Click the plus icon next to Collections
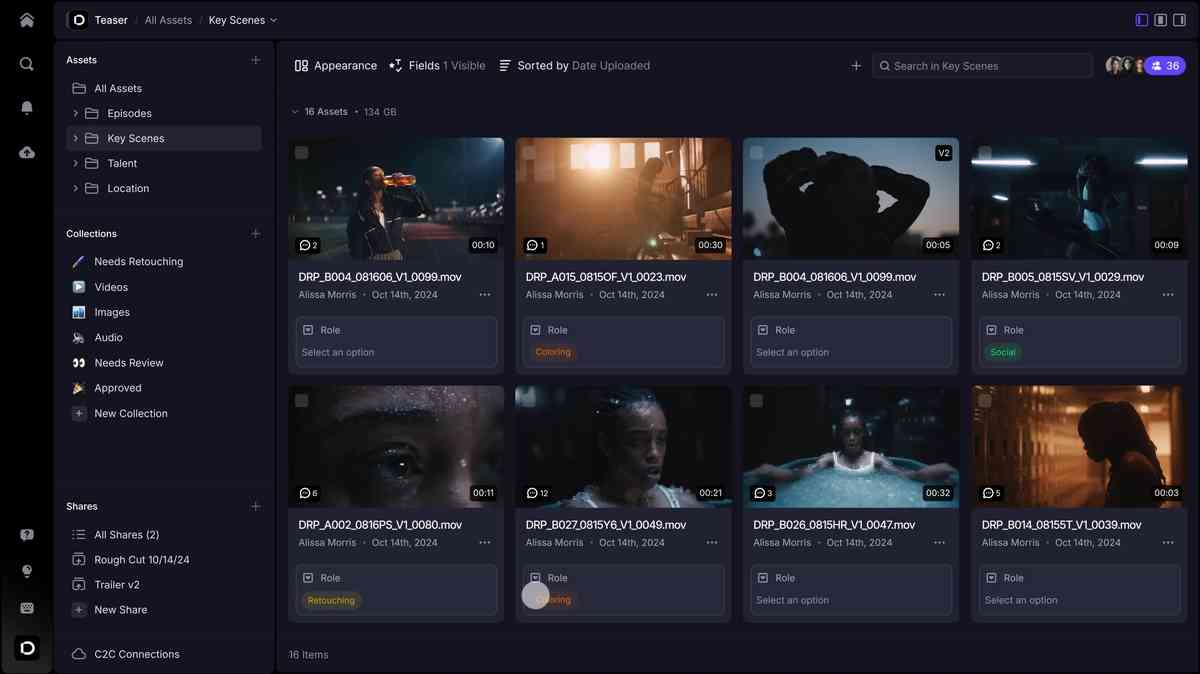The image size is (1200, 674). tap(255, 233)
